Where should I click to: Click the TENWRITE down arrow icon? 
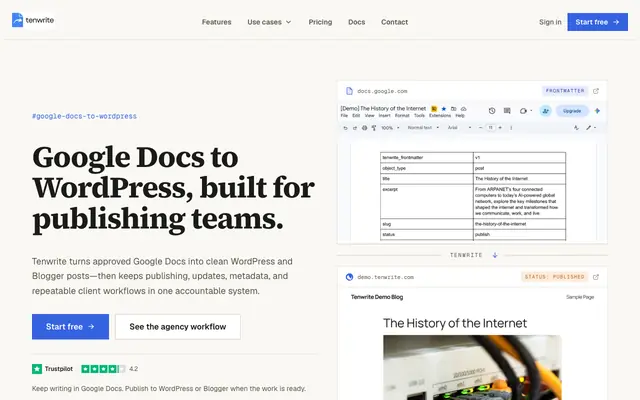pos(495,255)
